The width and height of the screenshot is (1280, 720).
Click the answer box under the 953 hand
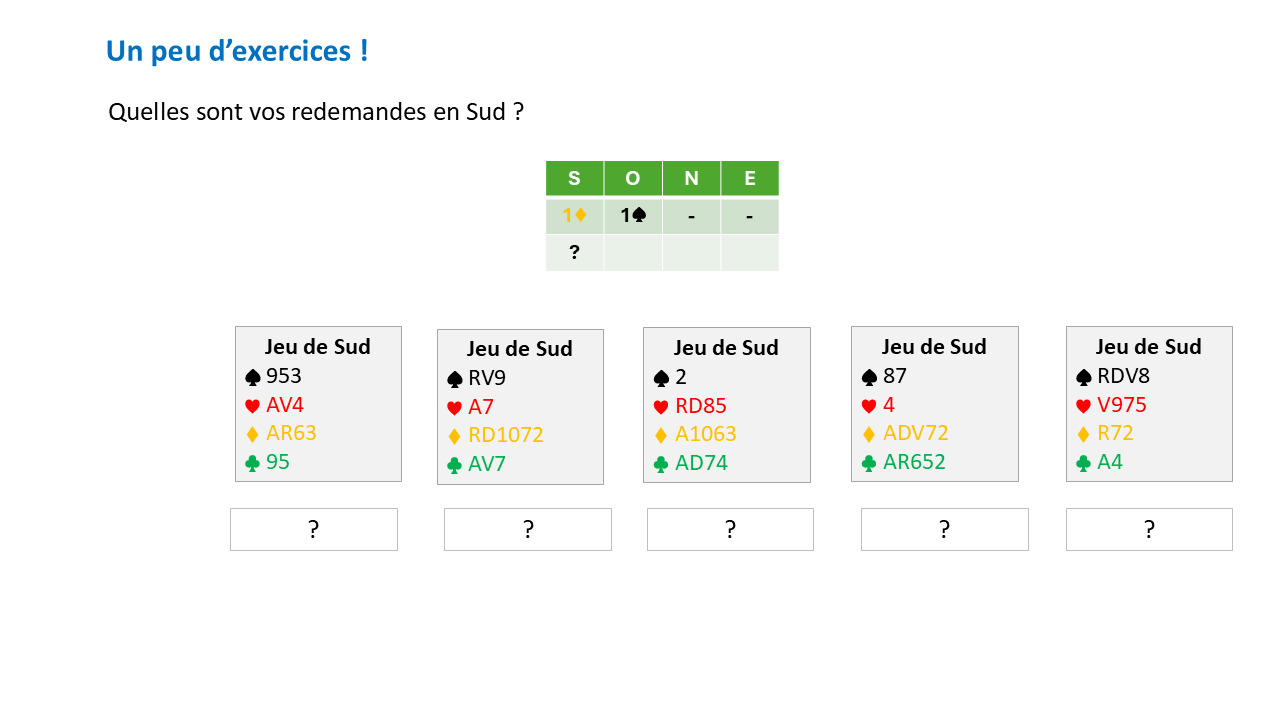click(314, 529)
